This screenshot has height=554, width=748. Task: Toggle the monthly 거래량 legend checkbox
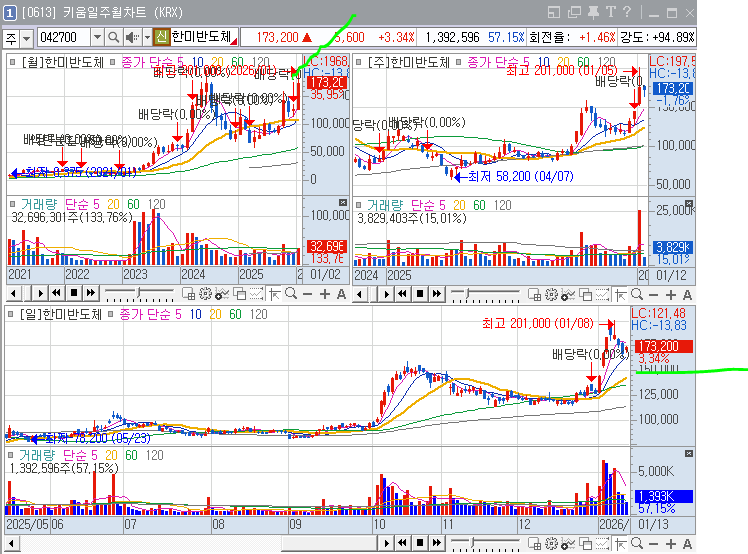click(x=12, y=204)
